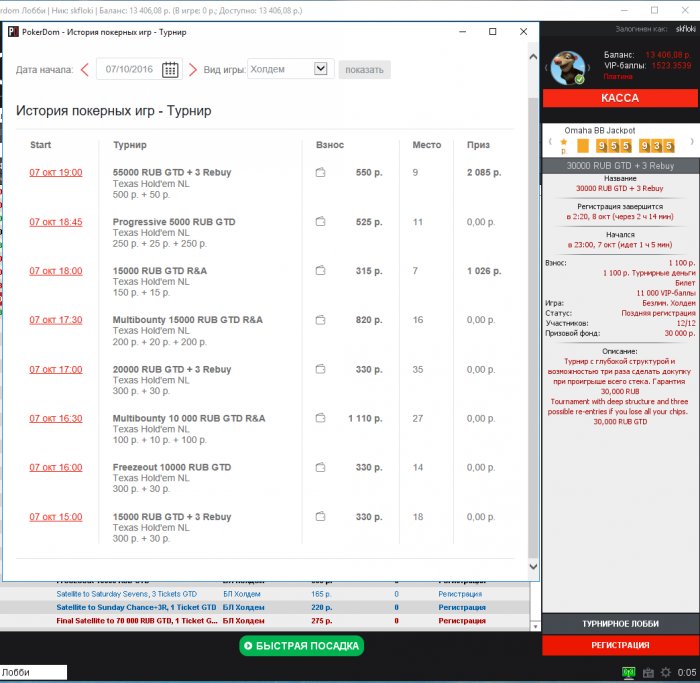Click the показать button
Screen dimensions: 700x683
pos(364,70)
